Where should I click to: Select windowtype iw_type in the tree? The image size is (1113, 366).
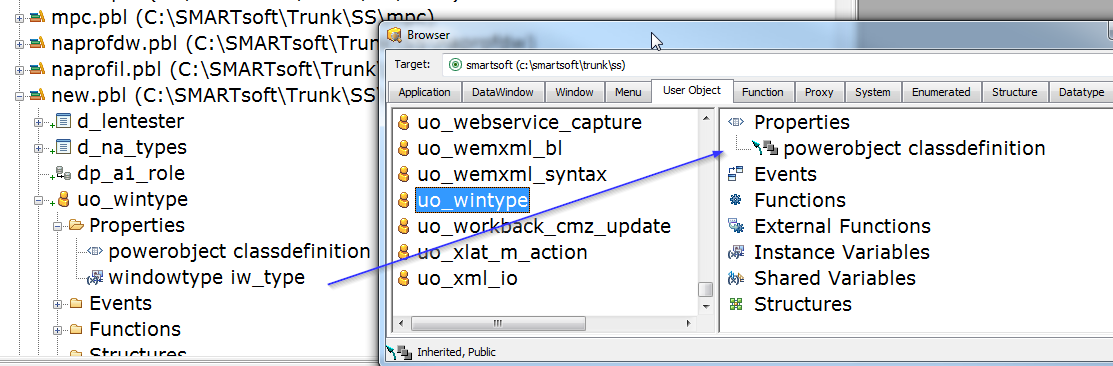tap(207, 278)
